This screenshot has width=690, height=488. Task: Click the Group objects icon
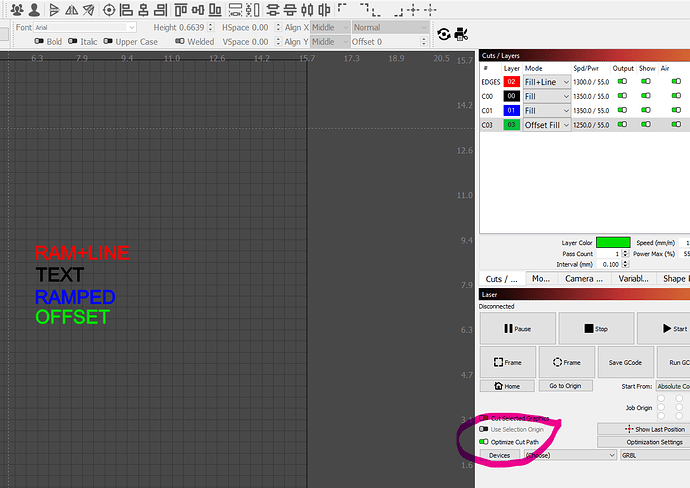(x=17, y=9)
